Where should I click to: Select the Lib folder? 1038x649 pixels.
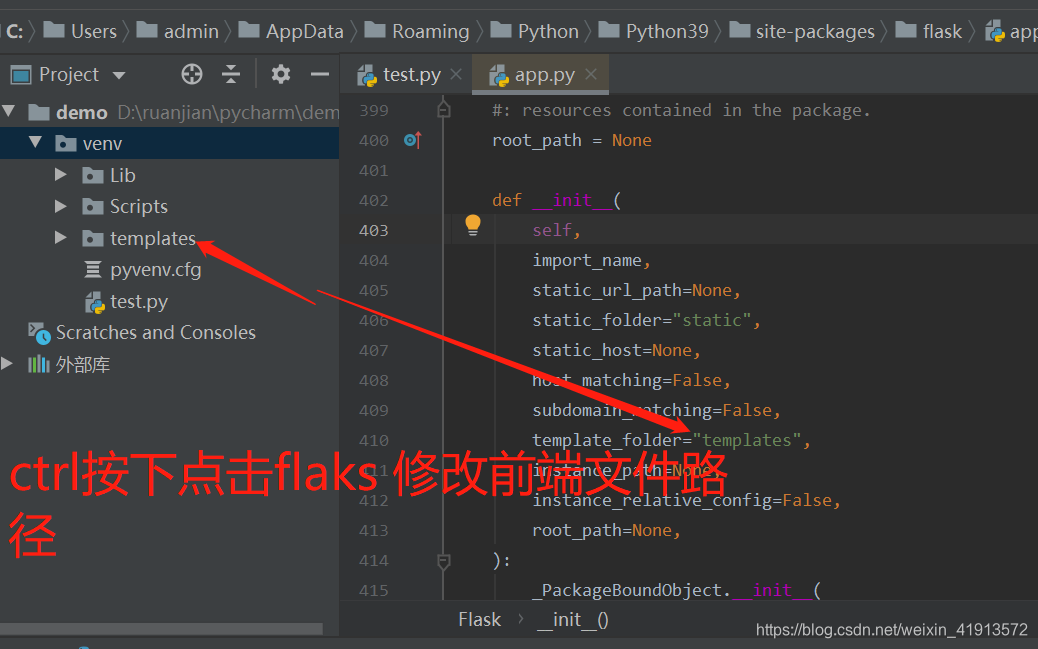coord(122,175)
